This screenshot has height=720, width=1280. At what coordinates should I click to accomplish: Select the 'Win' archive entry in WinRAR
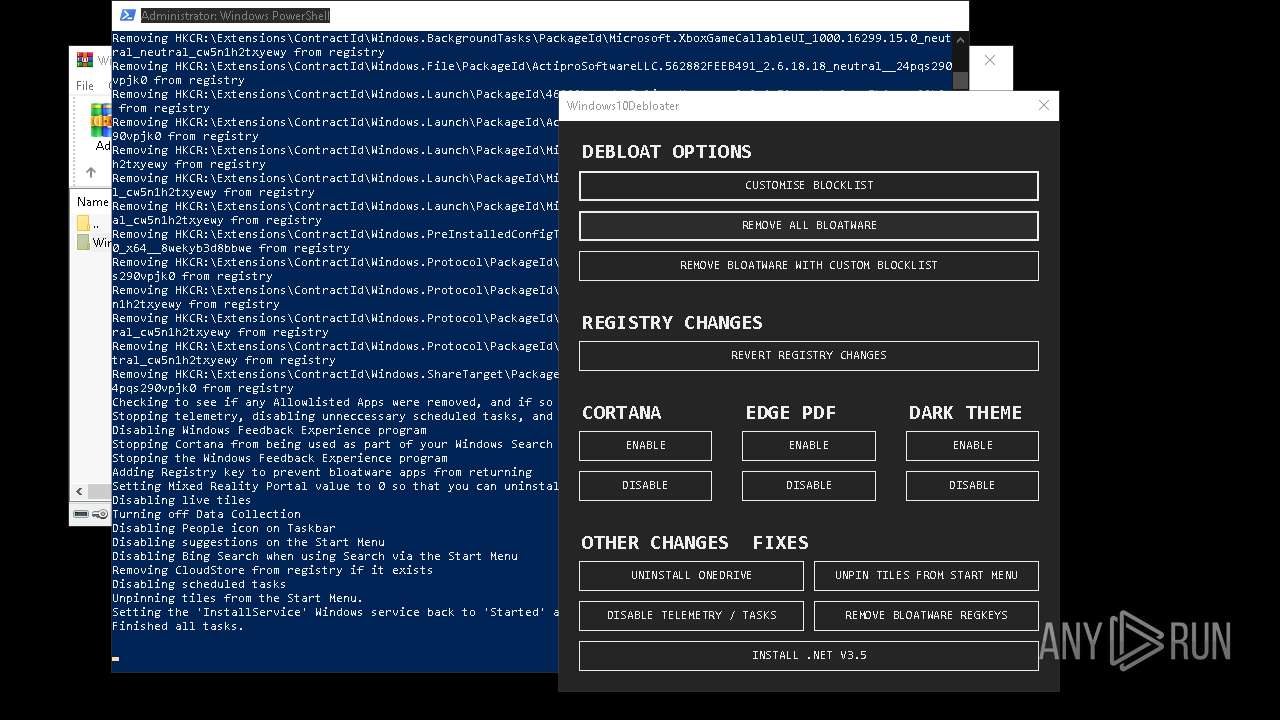coord(94,243)
